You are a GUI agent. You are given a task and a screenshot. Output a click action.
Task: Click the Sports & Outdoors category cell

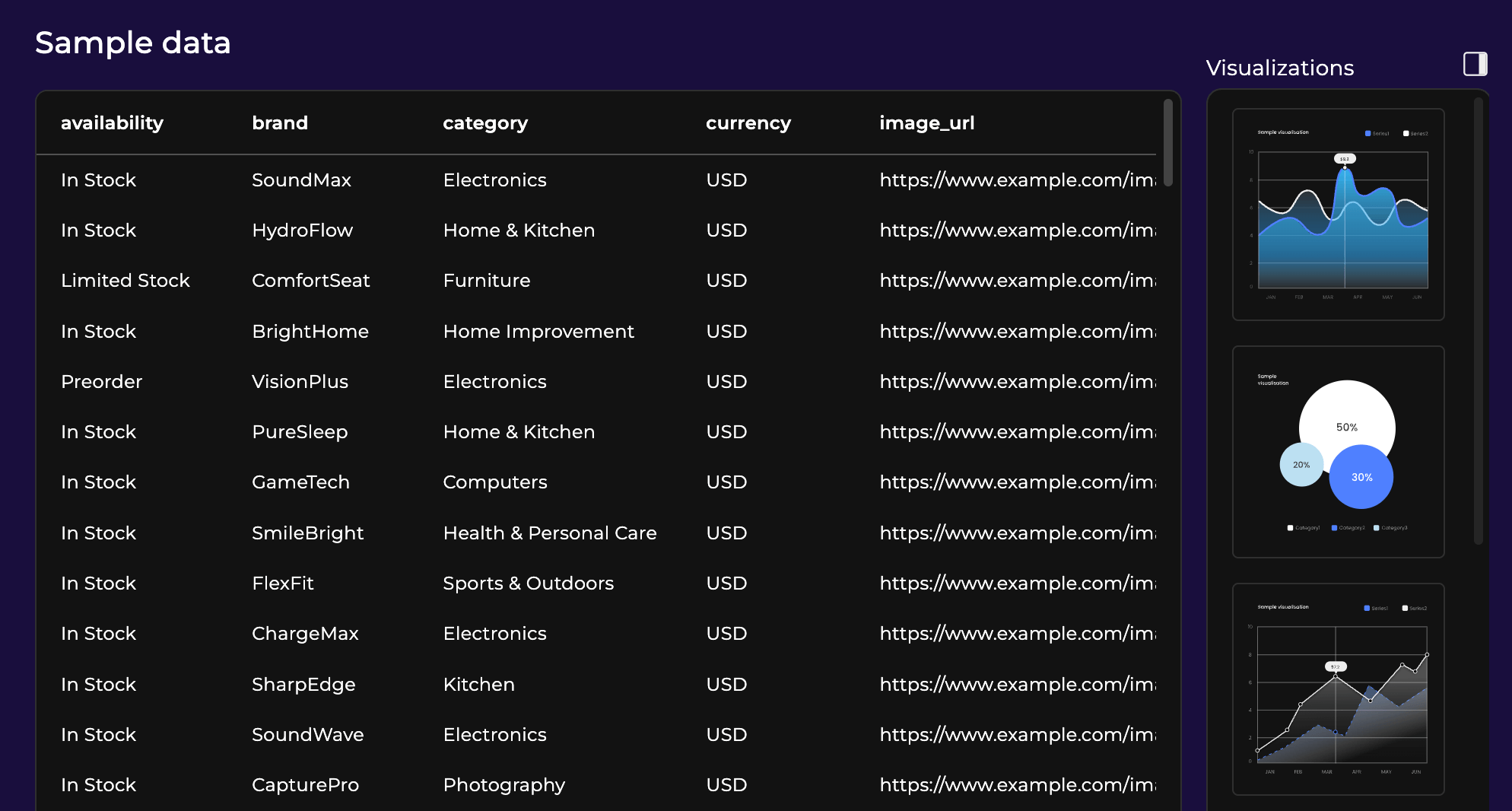[x=529, y=584]
